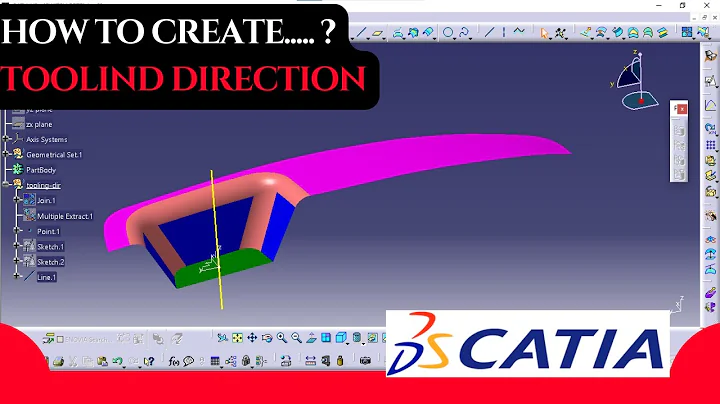Click the Fly Mode airplane icon
This screenshot has height=404, width=720.
[x=222, y=338]
